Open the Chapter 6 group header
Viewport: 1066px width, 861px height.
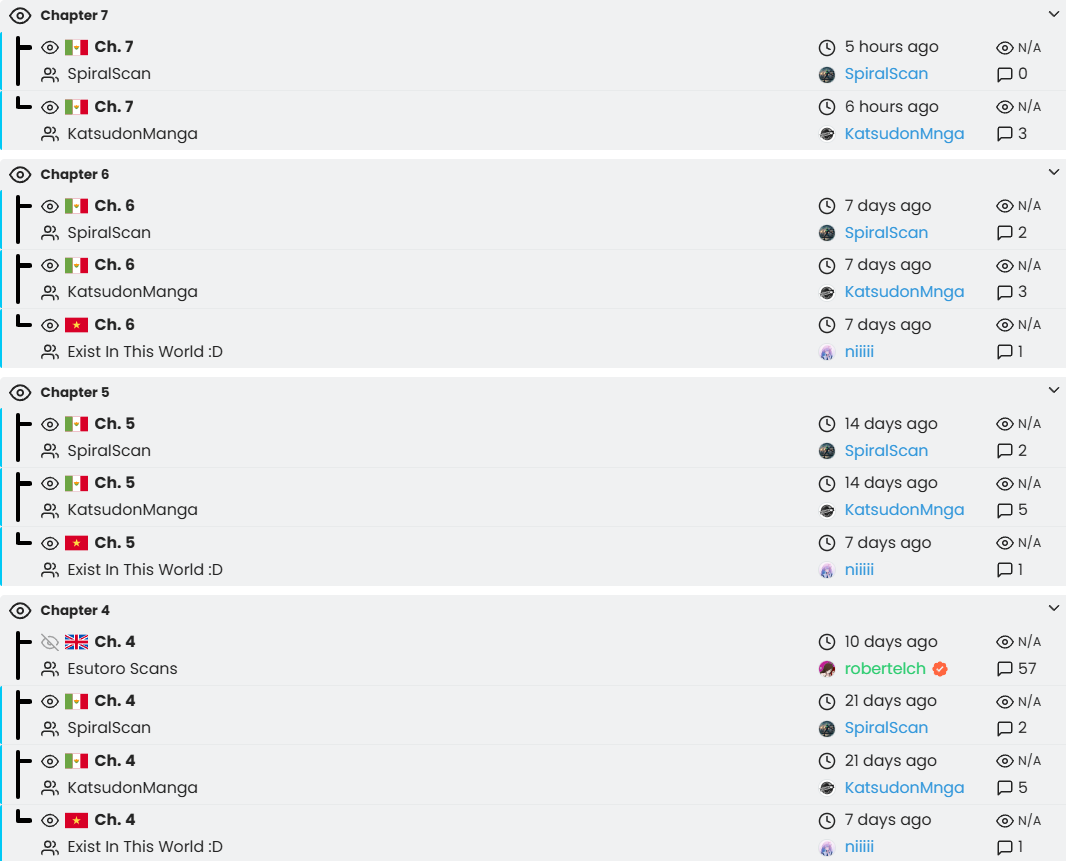(75, 174)
